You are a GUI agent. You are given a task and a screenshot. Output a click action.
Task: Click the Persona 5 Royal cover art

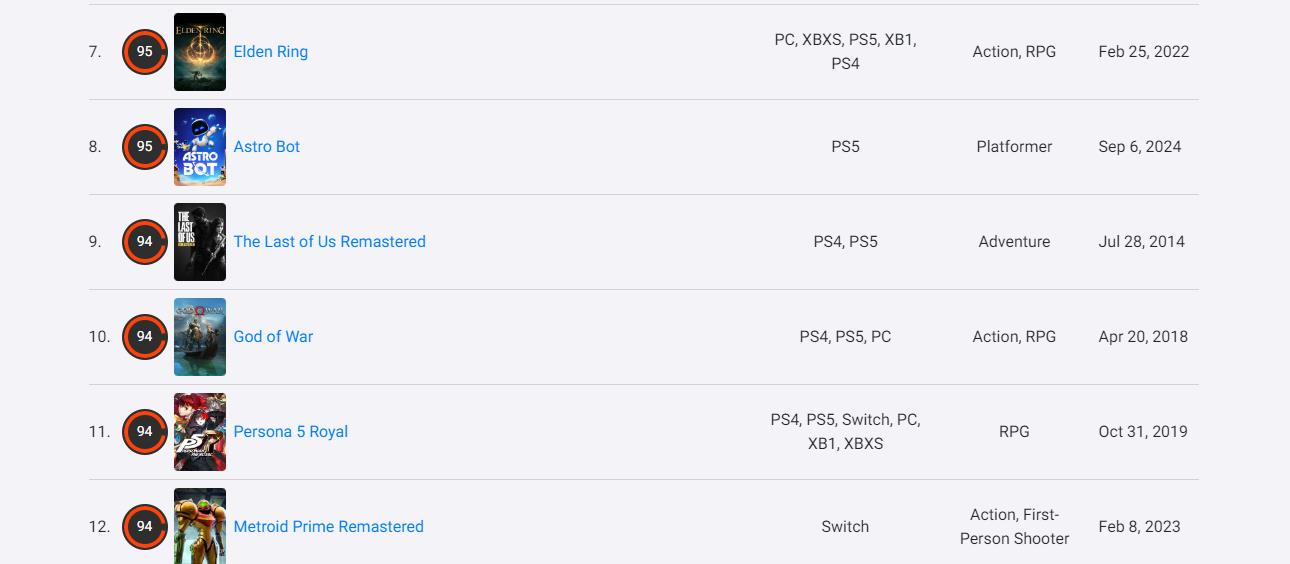click(x=200, y=432)
